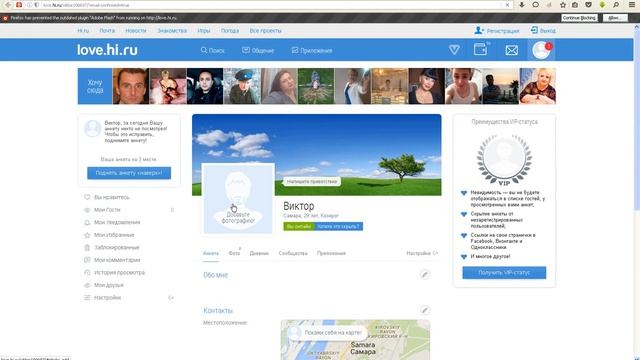Open profile avatar with the red notification badge

pyautogui.click(x=541, y=50)
